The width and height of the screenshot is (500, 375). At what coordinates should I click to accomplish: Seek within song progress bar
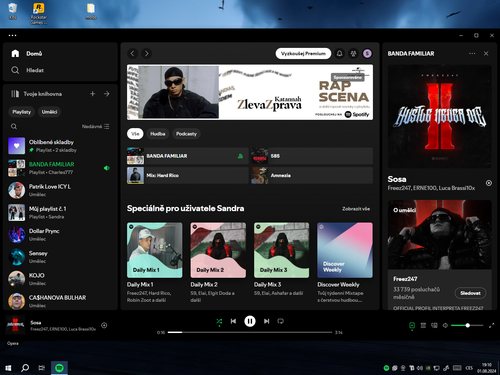coord(250,332)
